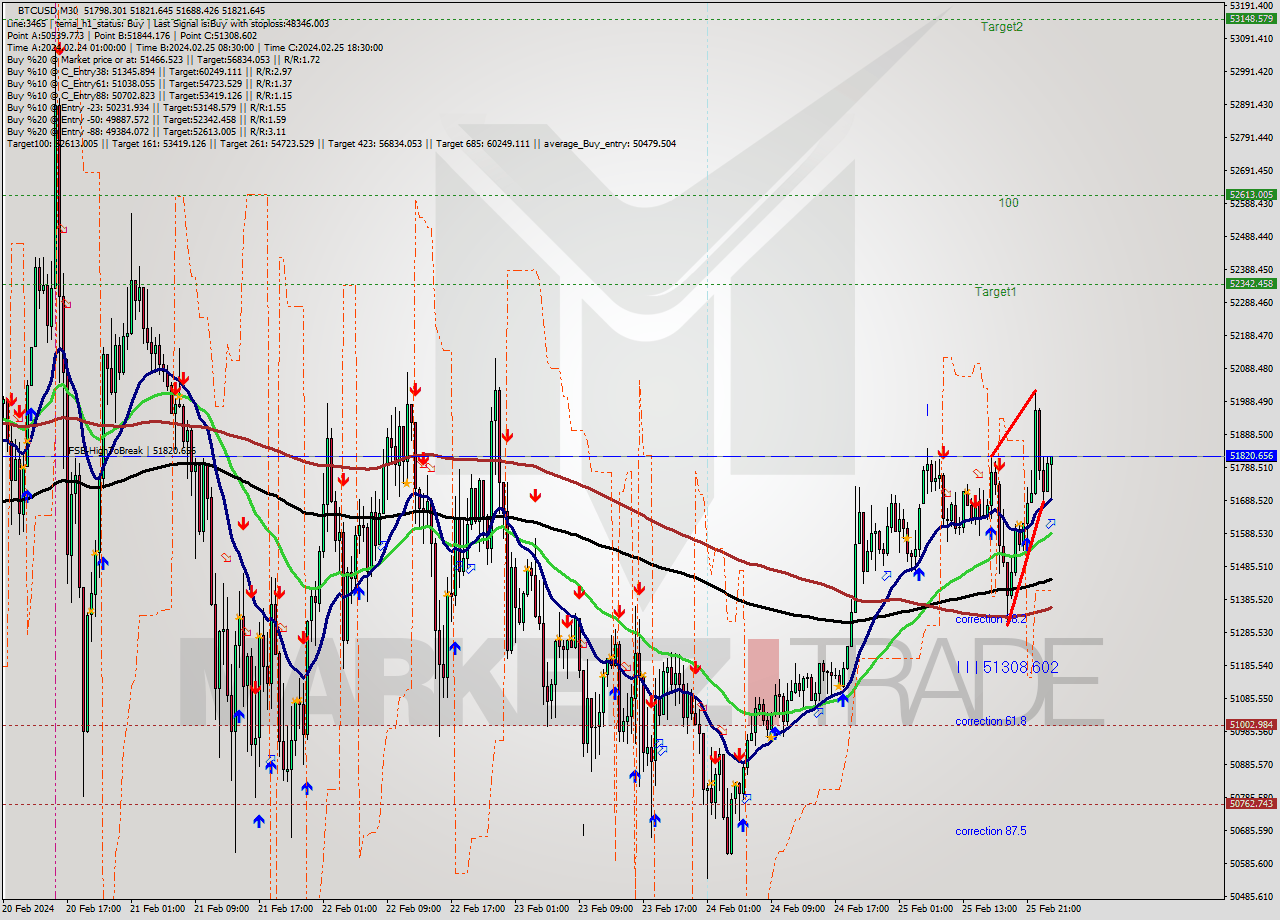
Task: Click the hollow blue up-arrow marker beside the green MA
Action: 1051,522
